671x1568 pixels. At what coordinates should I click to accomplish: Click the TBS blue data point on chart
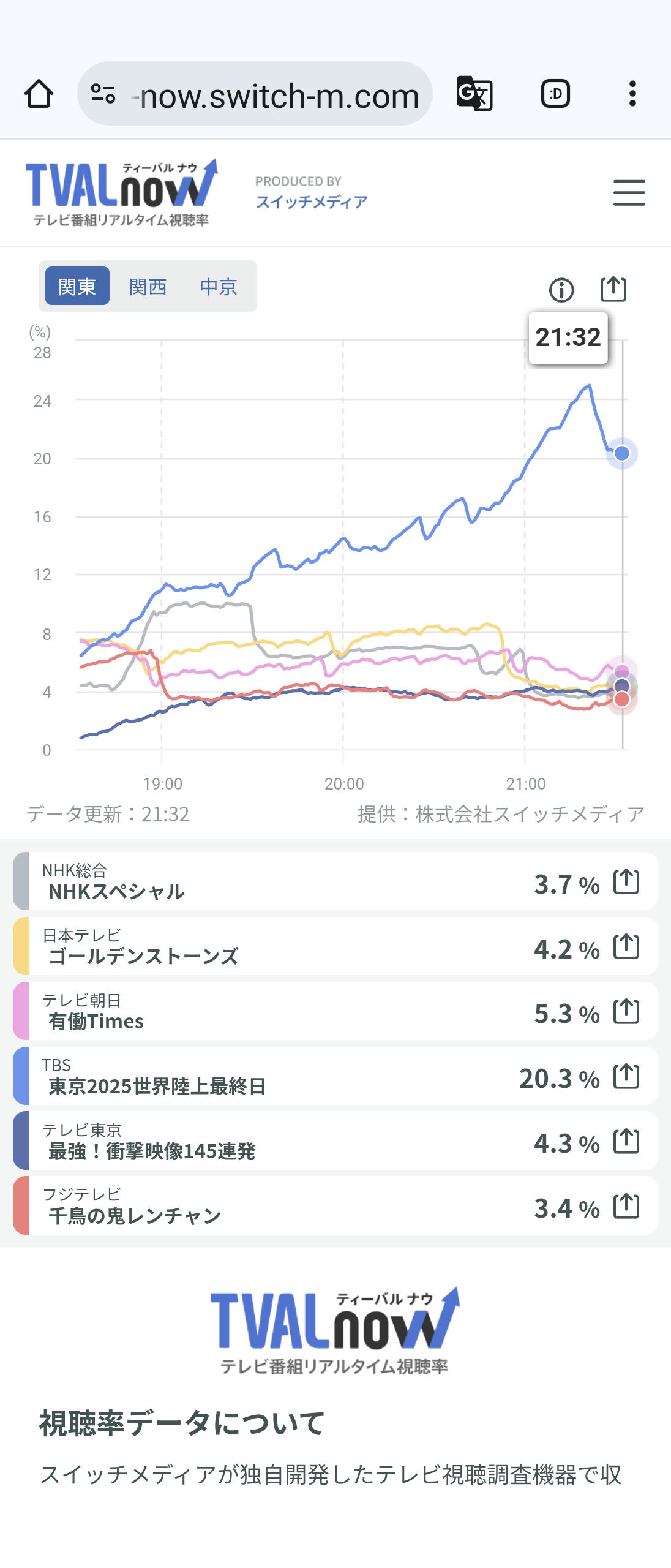pos(621,453)
